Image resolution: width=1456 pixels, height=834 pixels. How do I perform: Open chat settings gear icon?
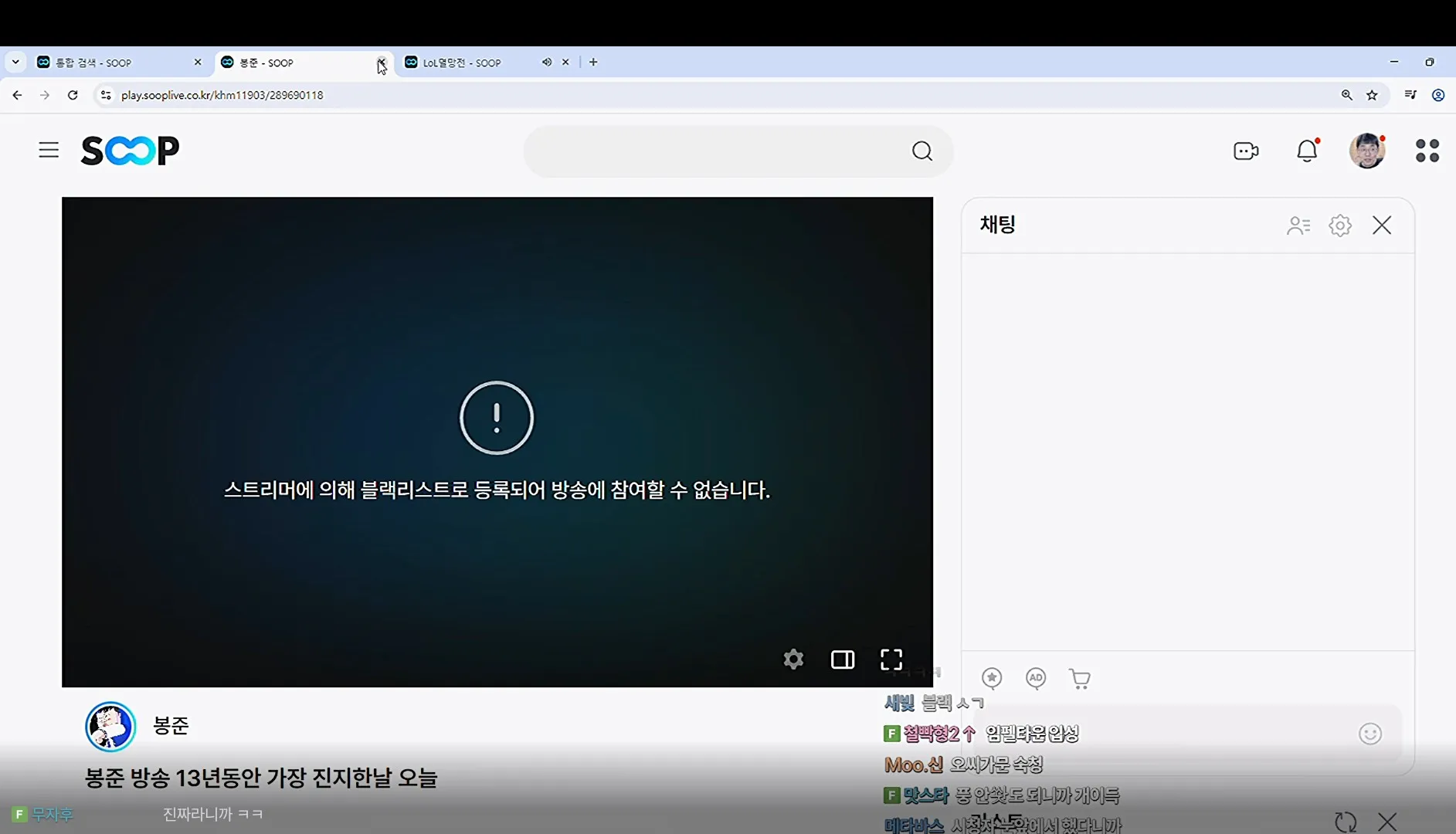pos(1341,225)
